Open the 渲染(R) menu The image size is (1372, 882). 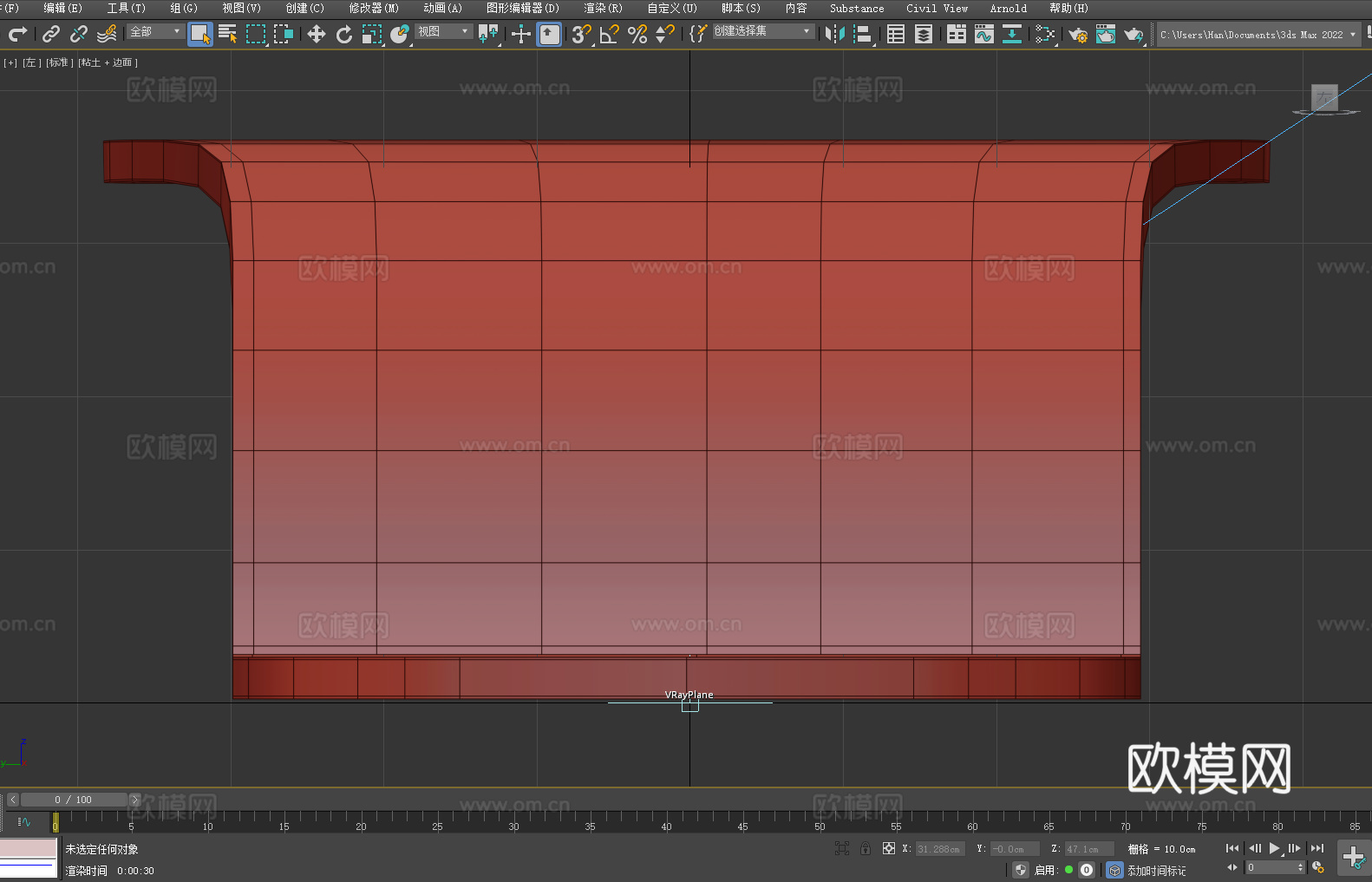(x=604, y=8)
